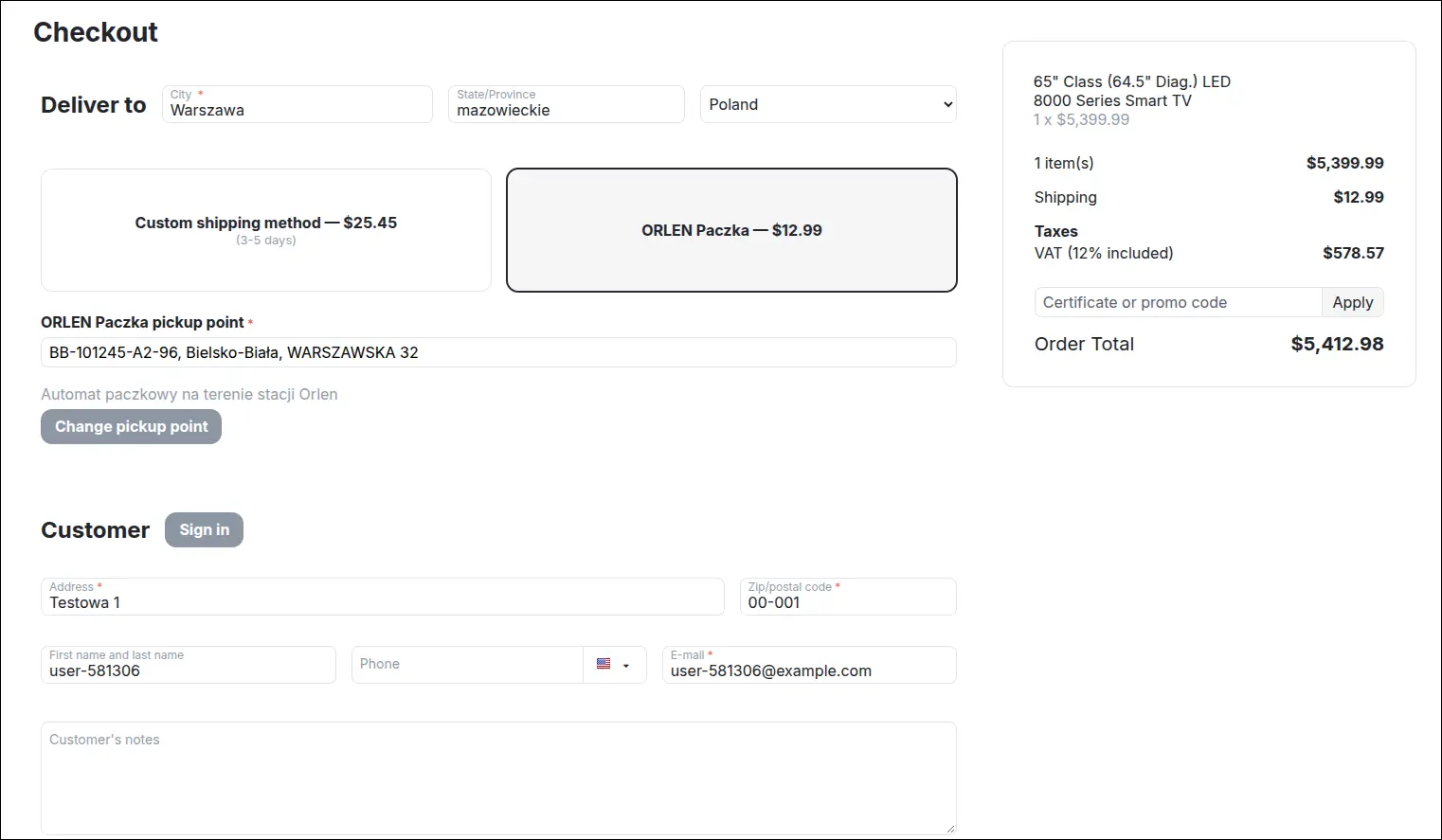Open the Poland country dropdown

point(828,104)
